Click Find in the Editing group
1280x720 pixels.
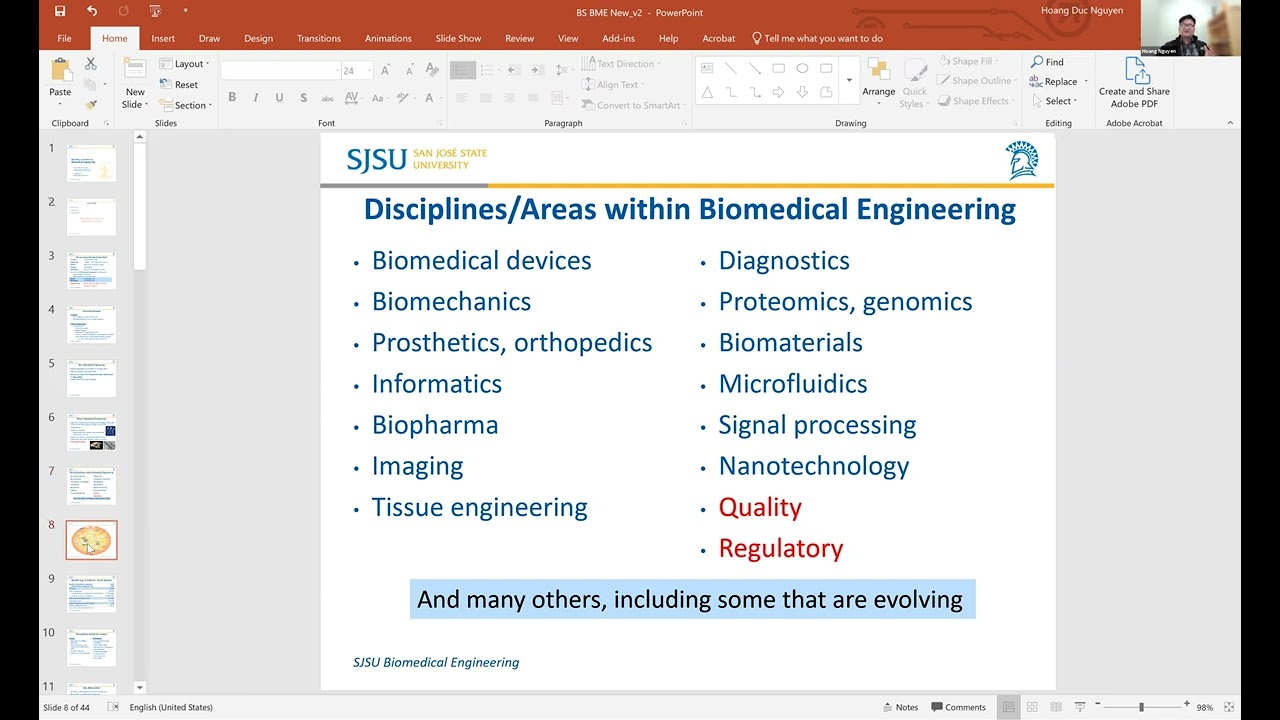click(1047, 62)
